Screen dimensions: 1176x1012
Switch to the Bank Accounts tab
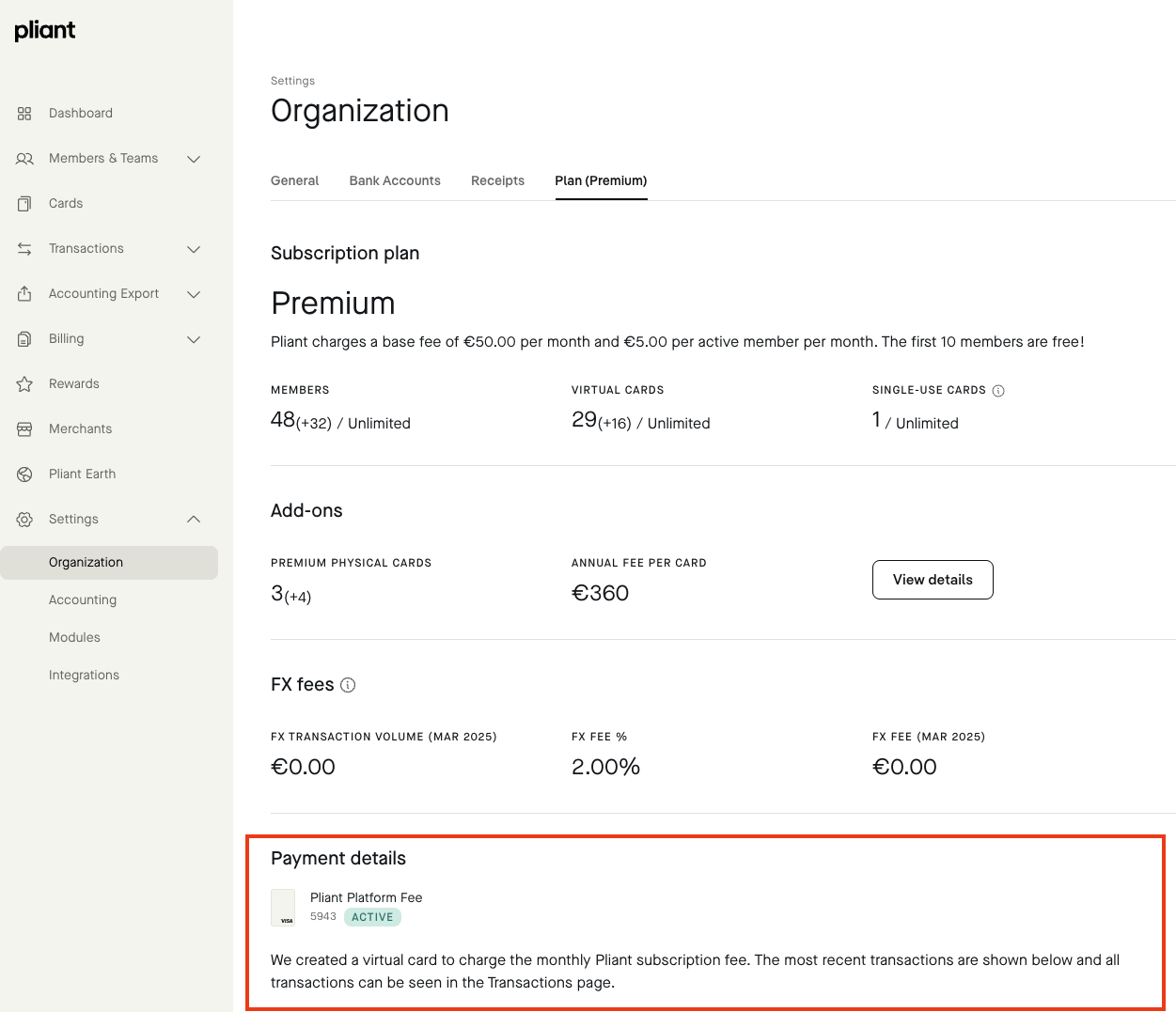(x=395, y=180)
